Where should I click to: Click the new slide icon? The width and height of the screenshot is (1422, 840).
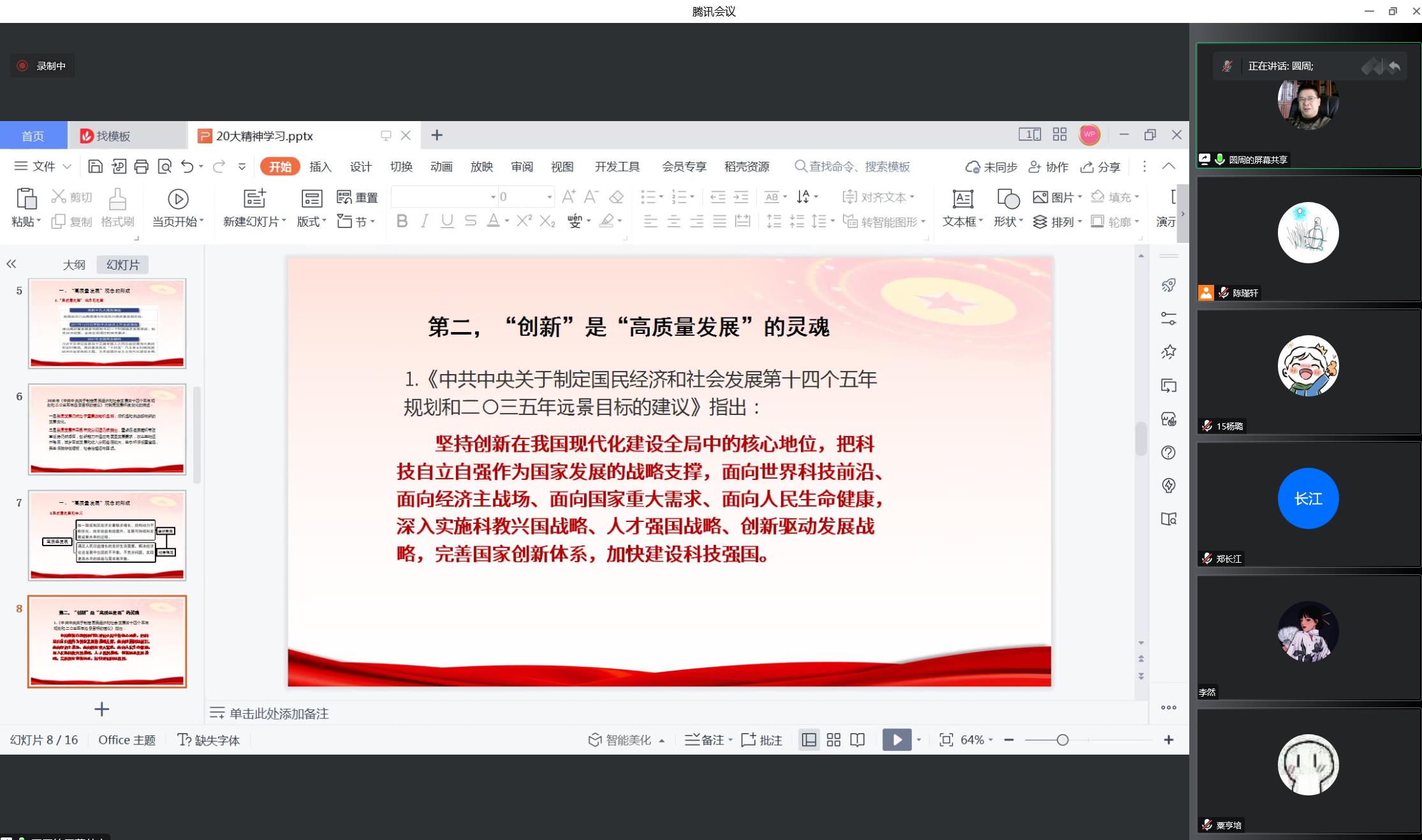click(x=254, y=199)
